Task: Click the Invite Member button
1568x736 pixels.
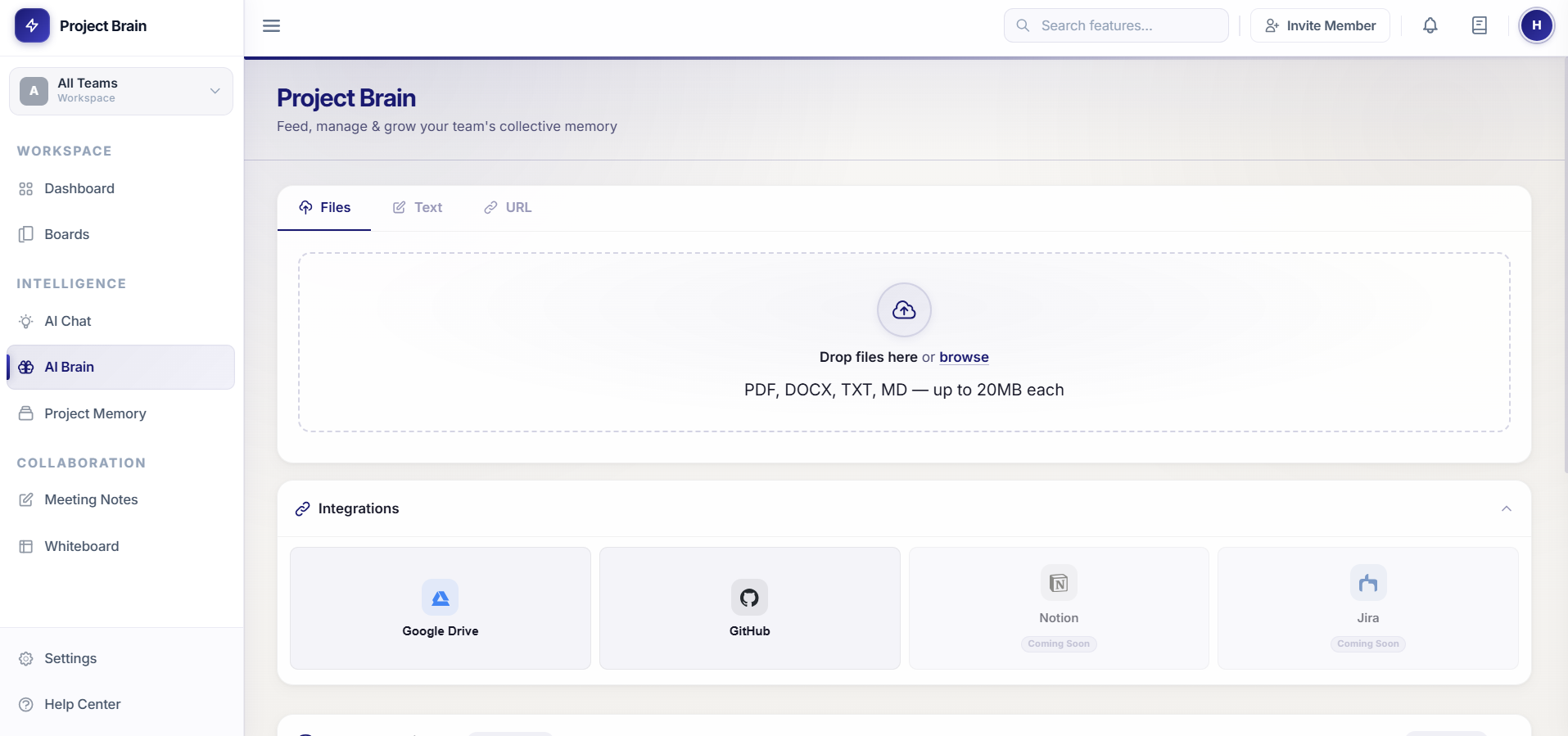Action: pos(1320,25)
